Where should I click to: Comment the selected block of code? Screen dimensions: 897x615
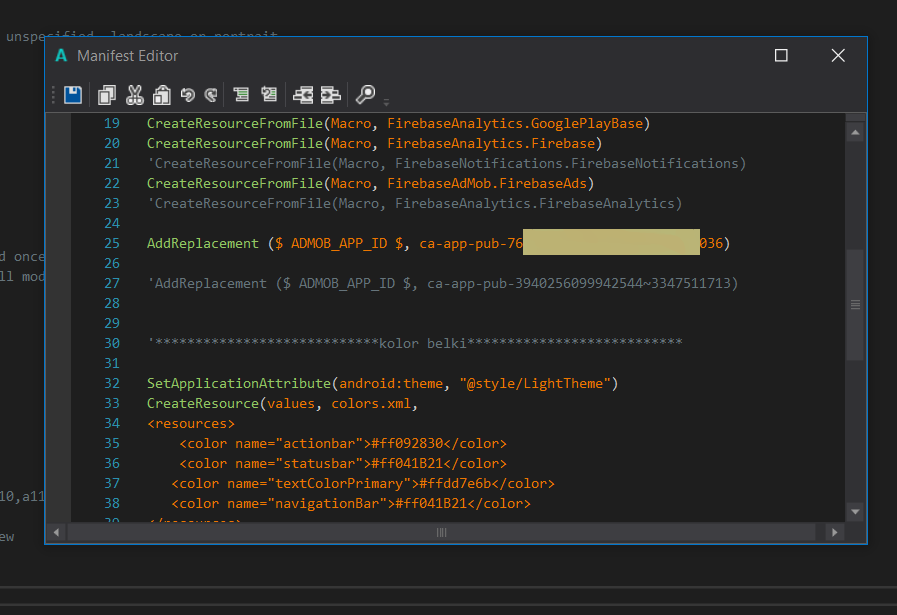pos(241,94)
